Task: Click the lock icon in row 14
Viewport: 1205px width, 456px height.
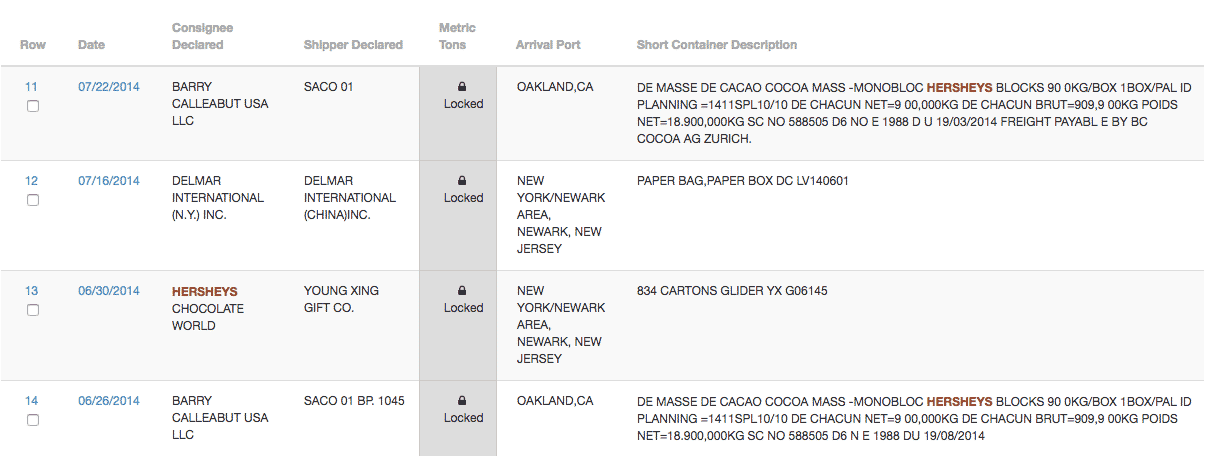Action: click(462, 401)
